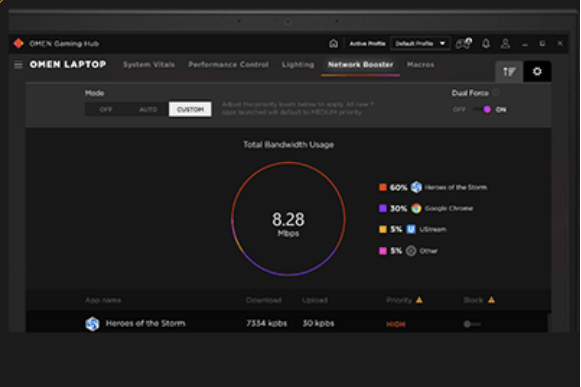This screenshot has height=387, width=581.
Task: Switch to Performance Control tab
Action: pos(228,64)
